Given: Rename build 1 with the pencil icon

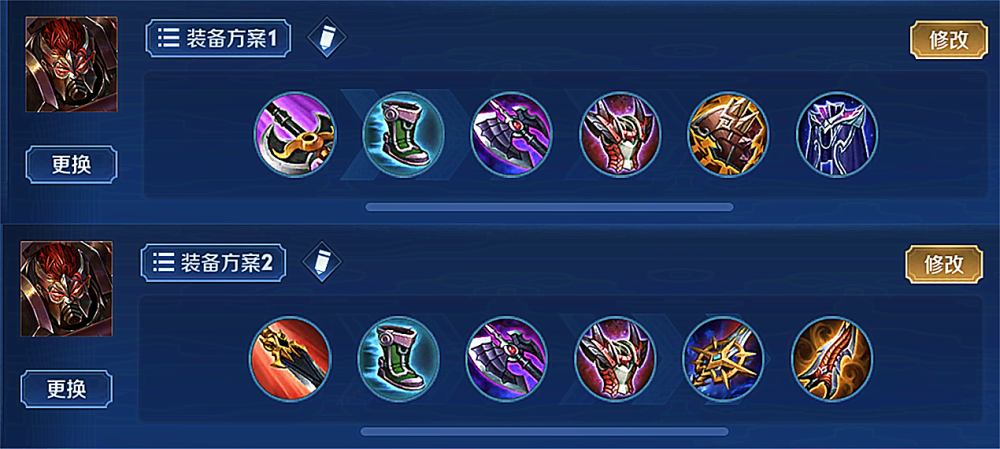Looking at the screenshot, I should (x=327, y=38).
